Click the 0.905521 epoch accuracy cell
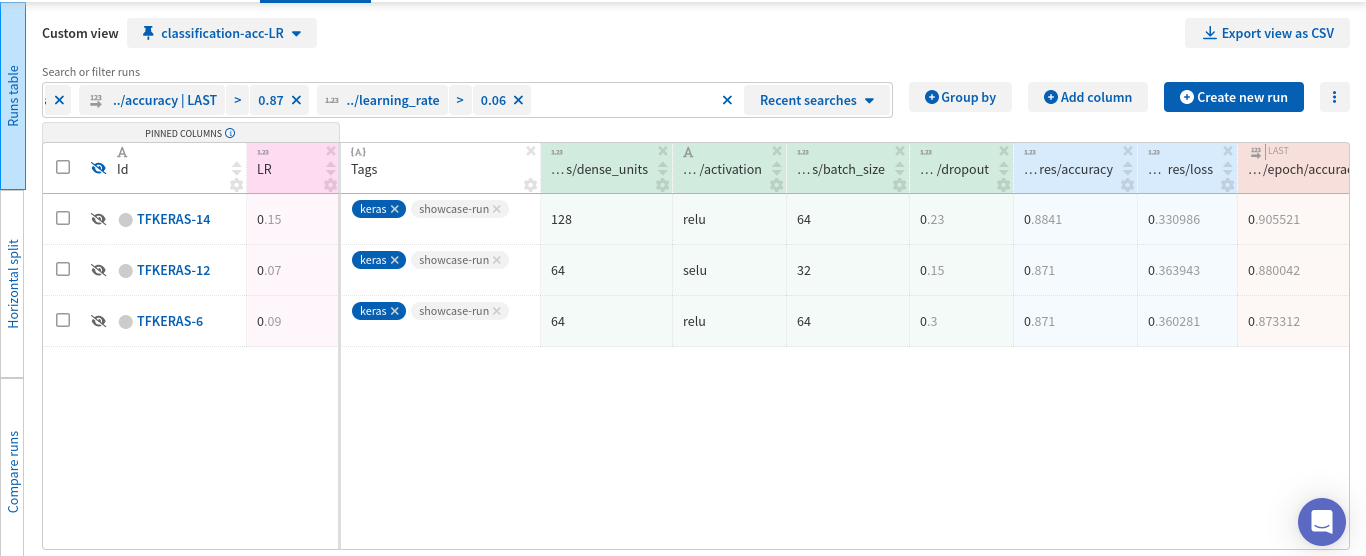 1294,219
